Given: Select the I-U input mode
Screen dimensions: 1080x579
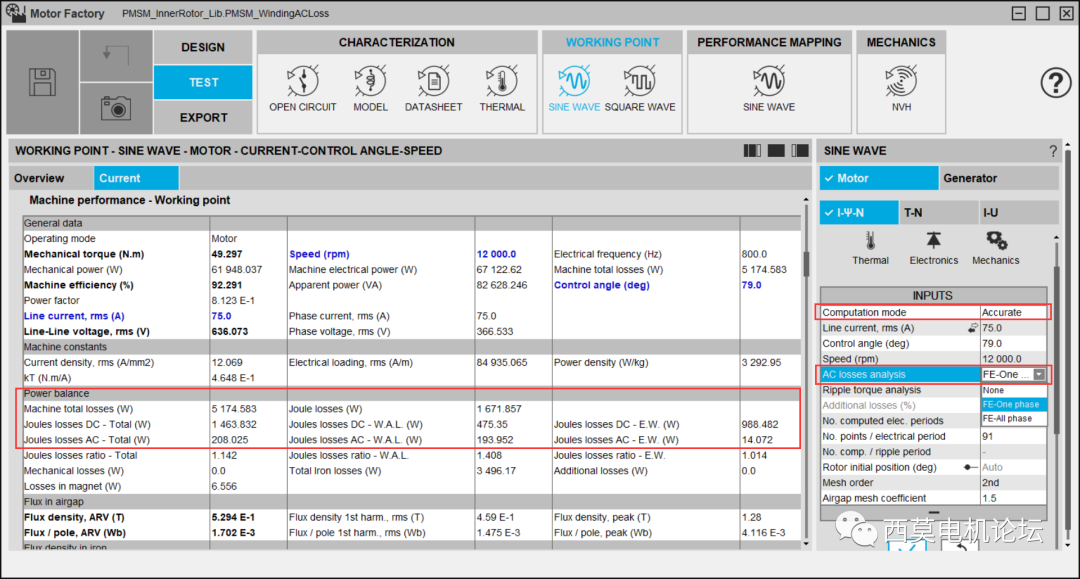Looking at the screenshot, I should (x=990, y=212).
